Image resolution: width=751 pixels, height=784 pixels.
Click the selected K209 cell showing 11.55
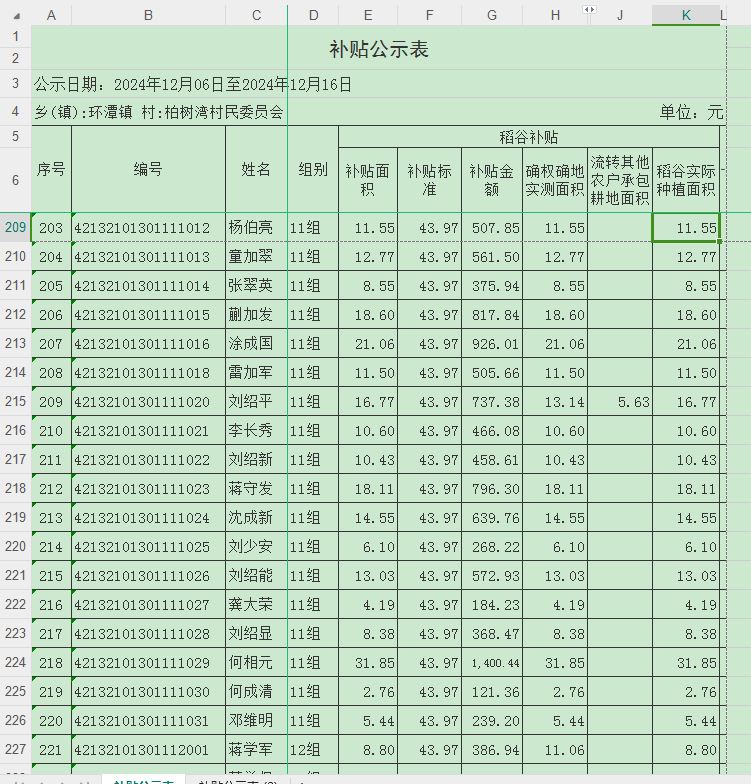[x=686, y=228]
